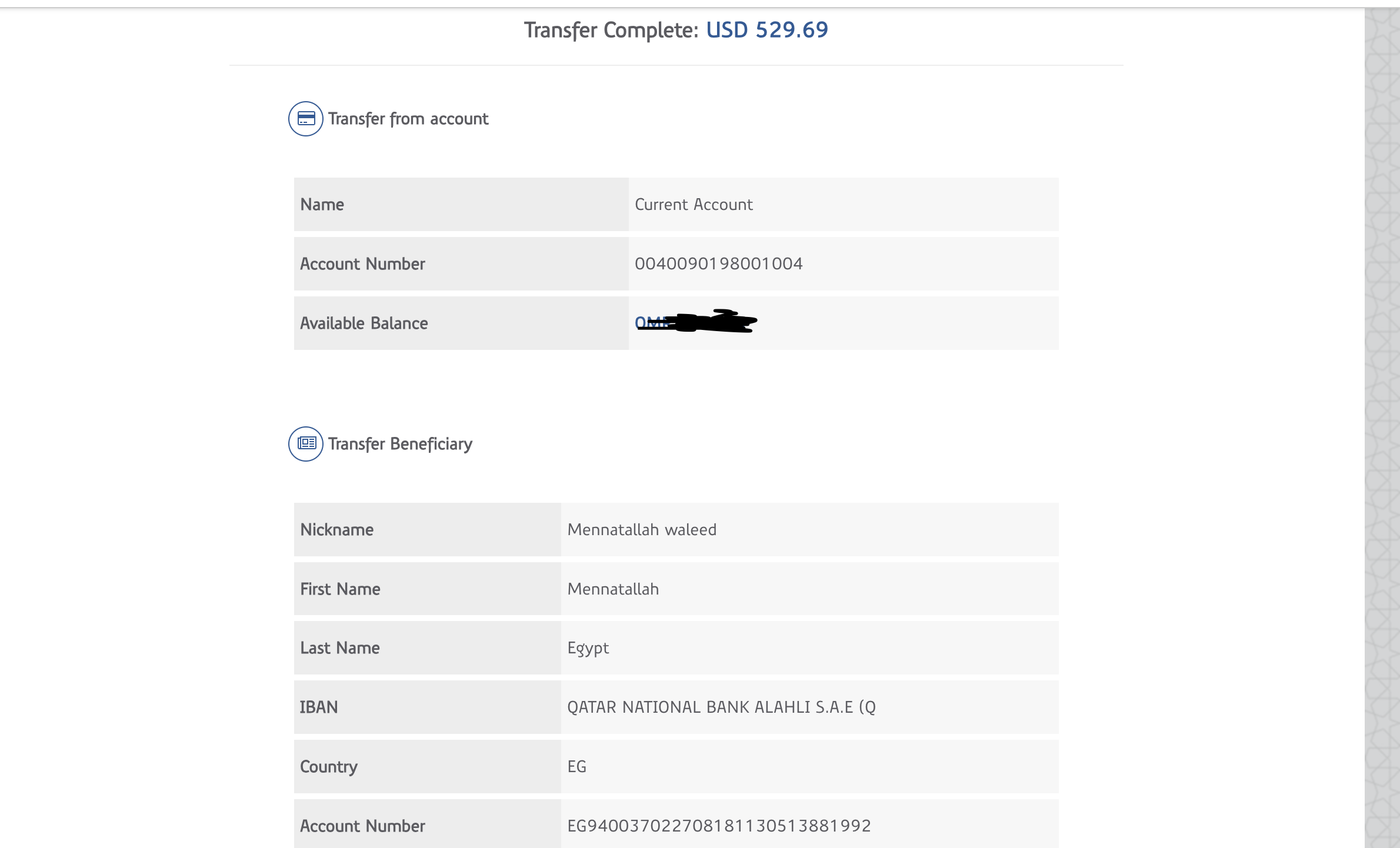Image resolution: width=1400 pixels, height=848 pixels.
Task: Click the Last Name value Egypt
Action: coord(588,648)
